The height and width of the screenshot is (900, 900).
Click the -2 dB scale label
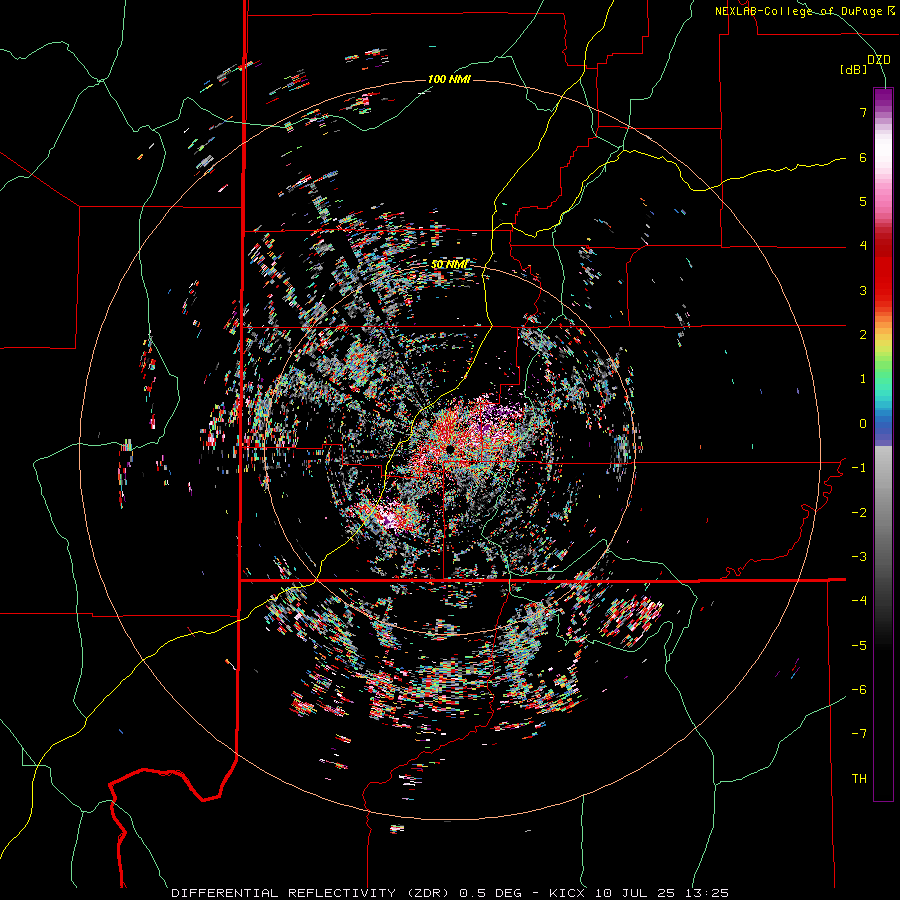pos(859,513)
